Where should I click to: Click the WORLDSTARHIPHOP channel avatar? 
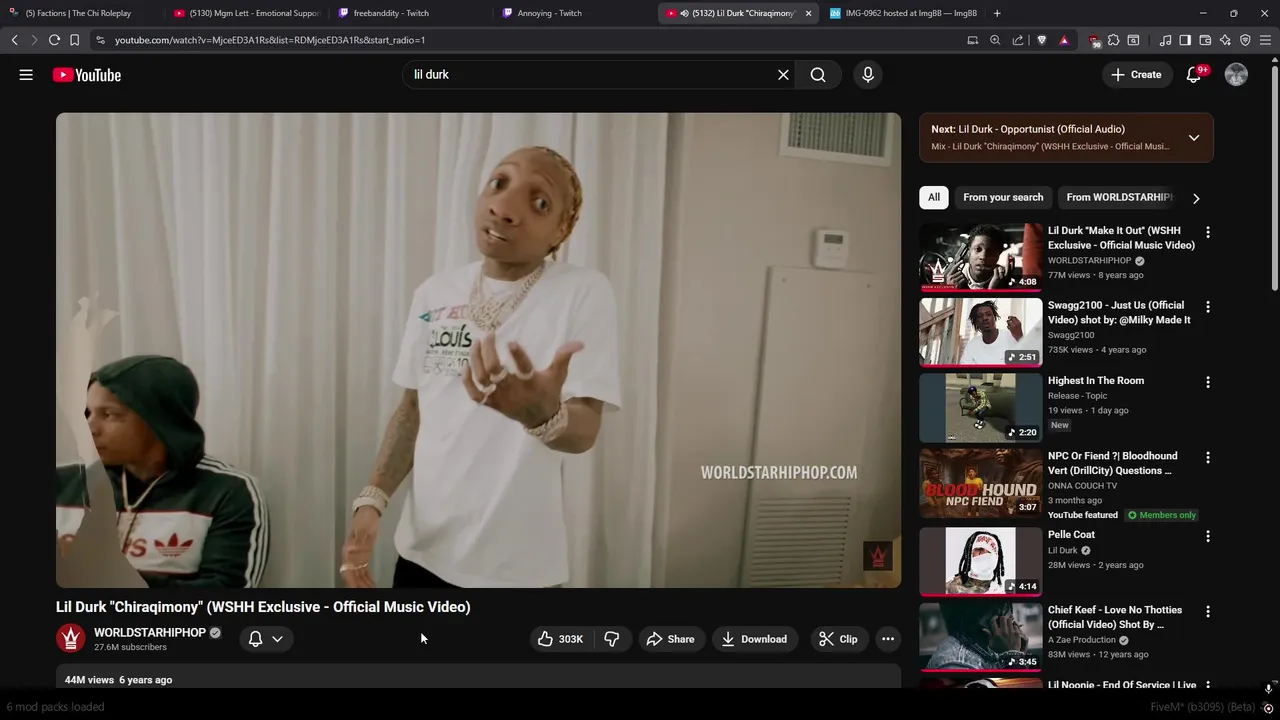70,638
